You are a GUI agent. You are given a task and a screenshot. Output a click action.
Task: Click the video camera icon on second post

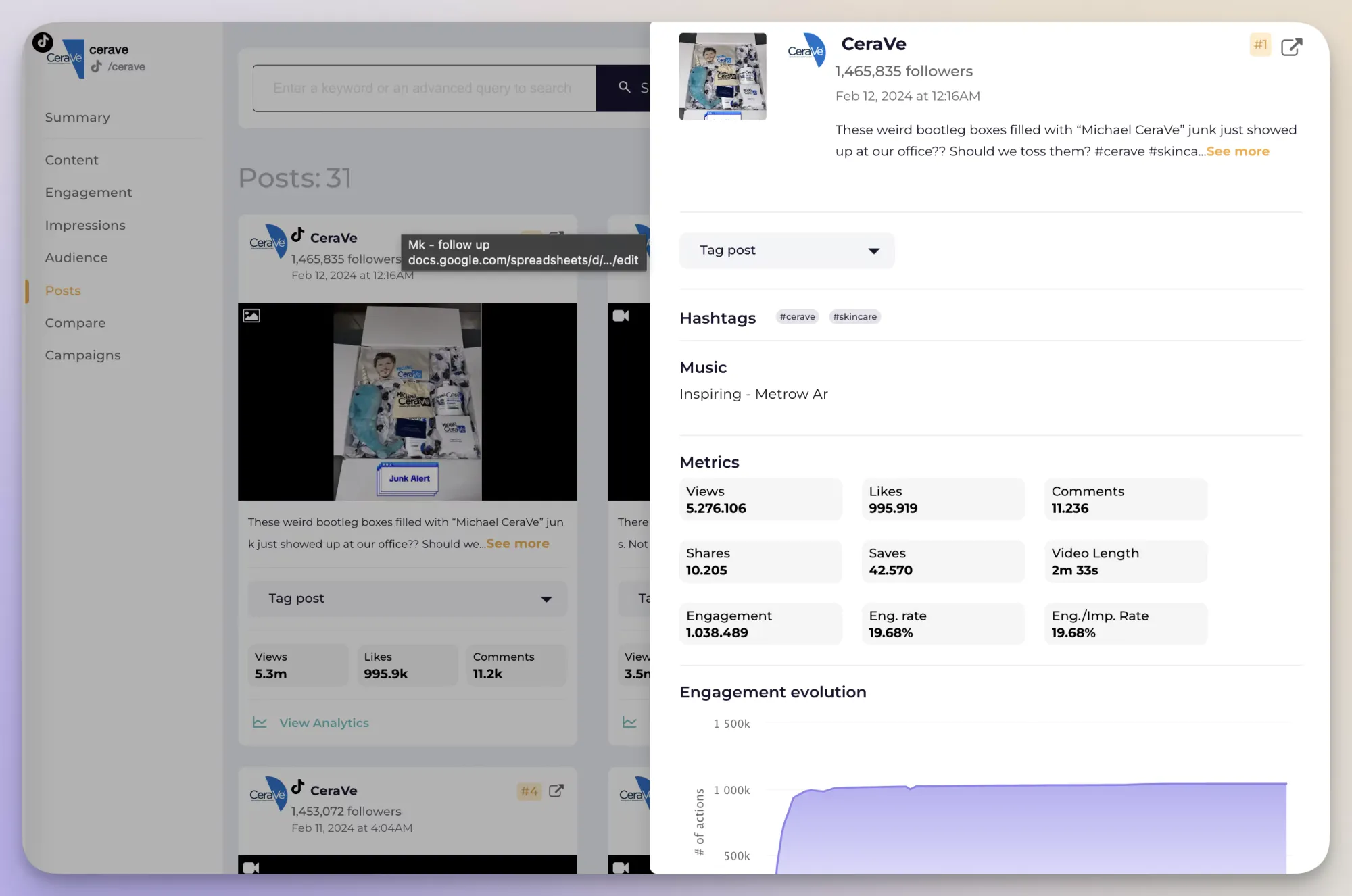[621, 316]
